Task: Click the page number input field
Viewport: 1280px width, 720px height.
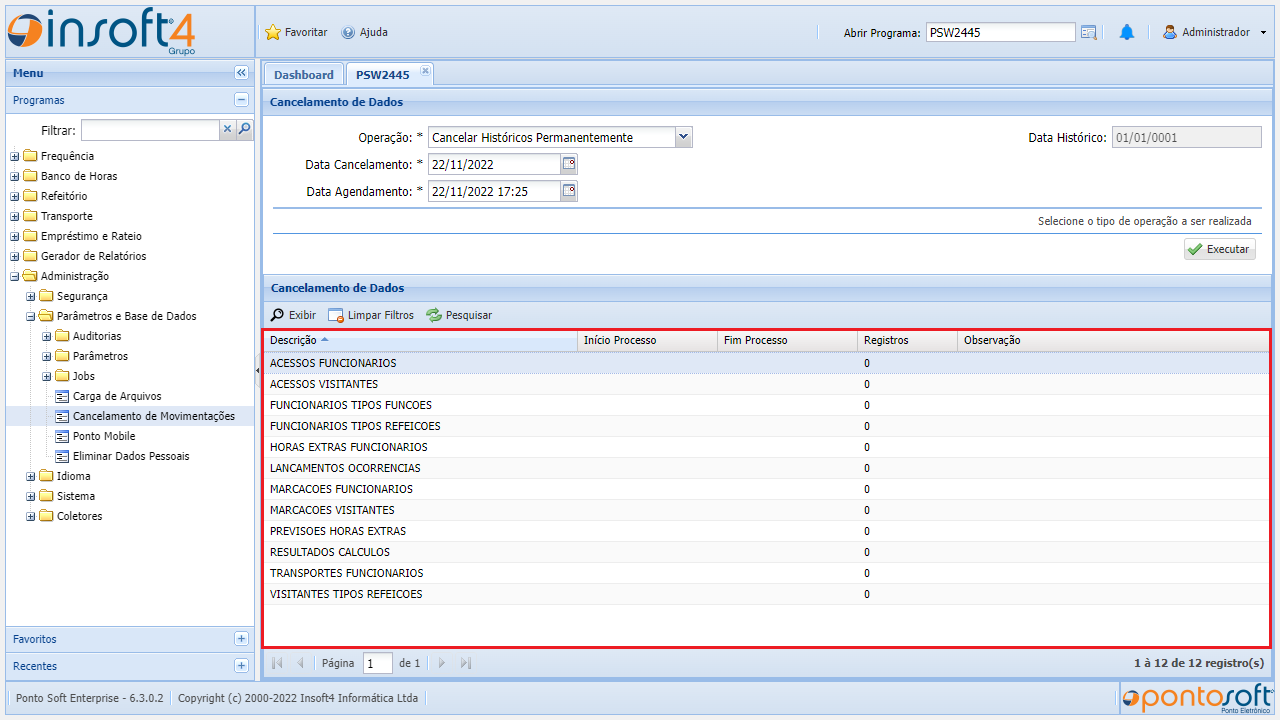Action: pyautogui.click(x=377, y=663)
